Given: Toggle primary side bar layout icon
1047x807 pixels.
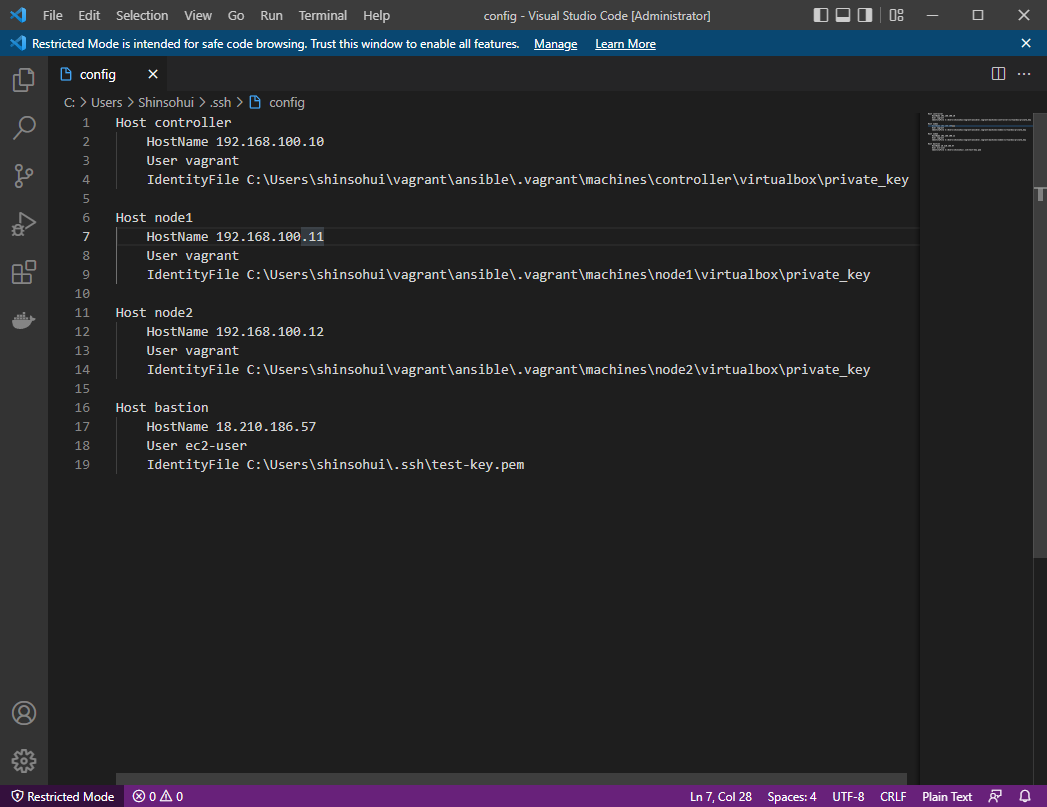Looking at the screenshot, I should tap(821, 15).
